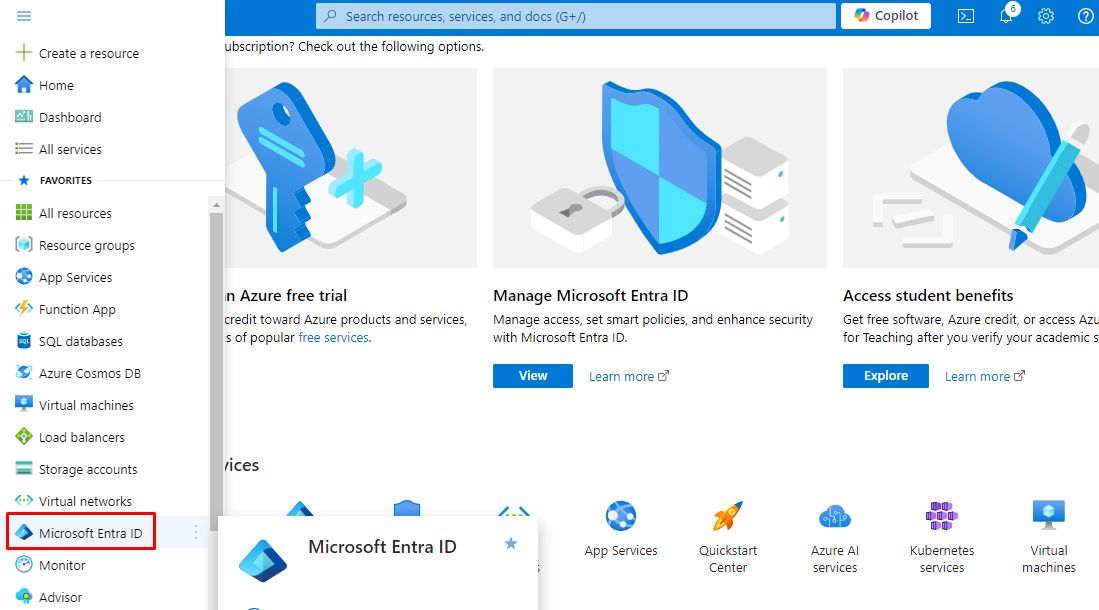Click Microsoft Entra ID tooltip title
Image resolution: width=1099 pixels, height=610 pixels.
click(383, 547)
